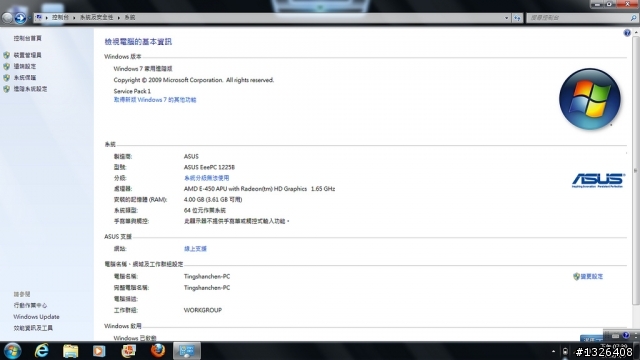The width and height of the screenshot is (640, 360).
Task: Click the power/battery tray icon
Action: 565,351
